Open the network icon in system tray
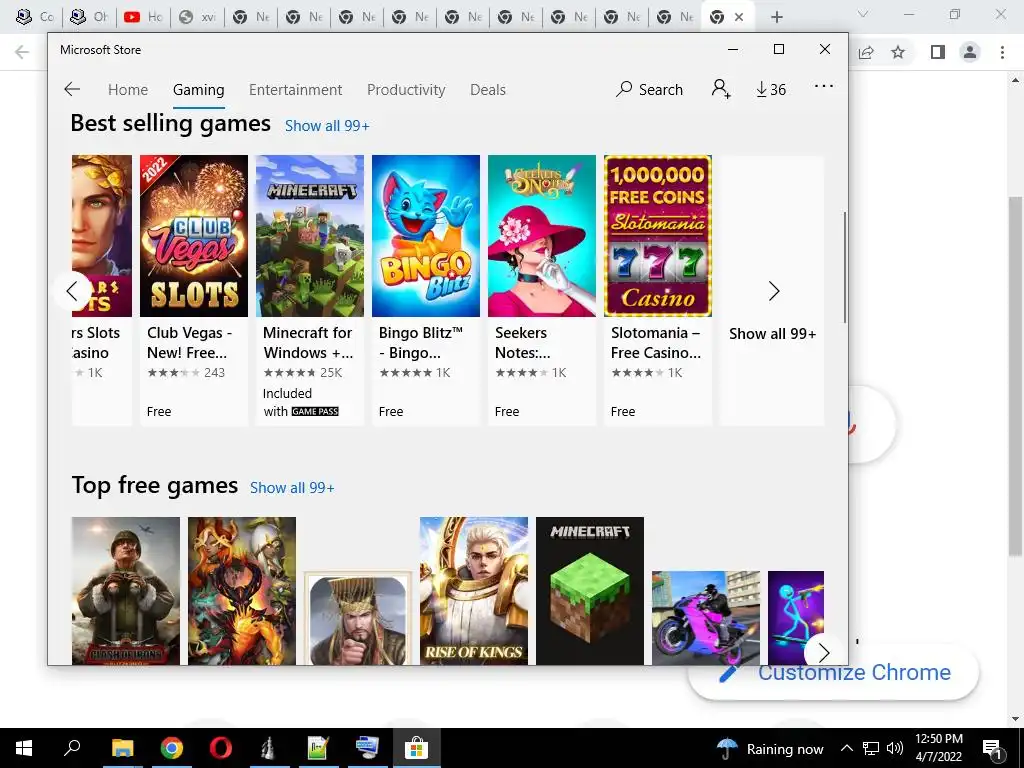The width and height of the screenshot is (1024, 768). tap(871, 748)
